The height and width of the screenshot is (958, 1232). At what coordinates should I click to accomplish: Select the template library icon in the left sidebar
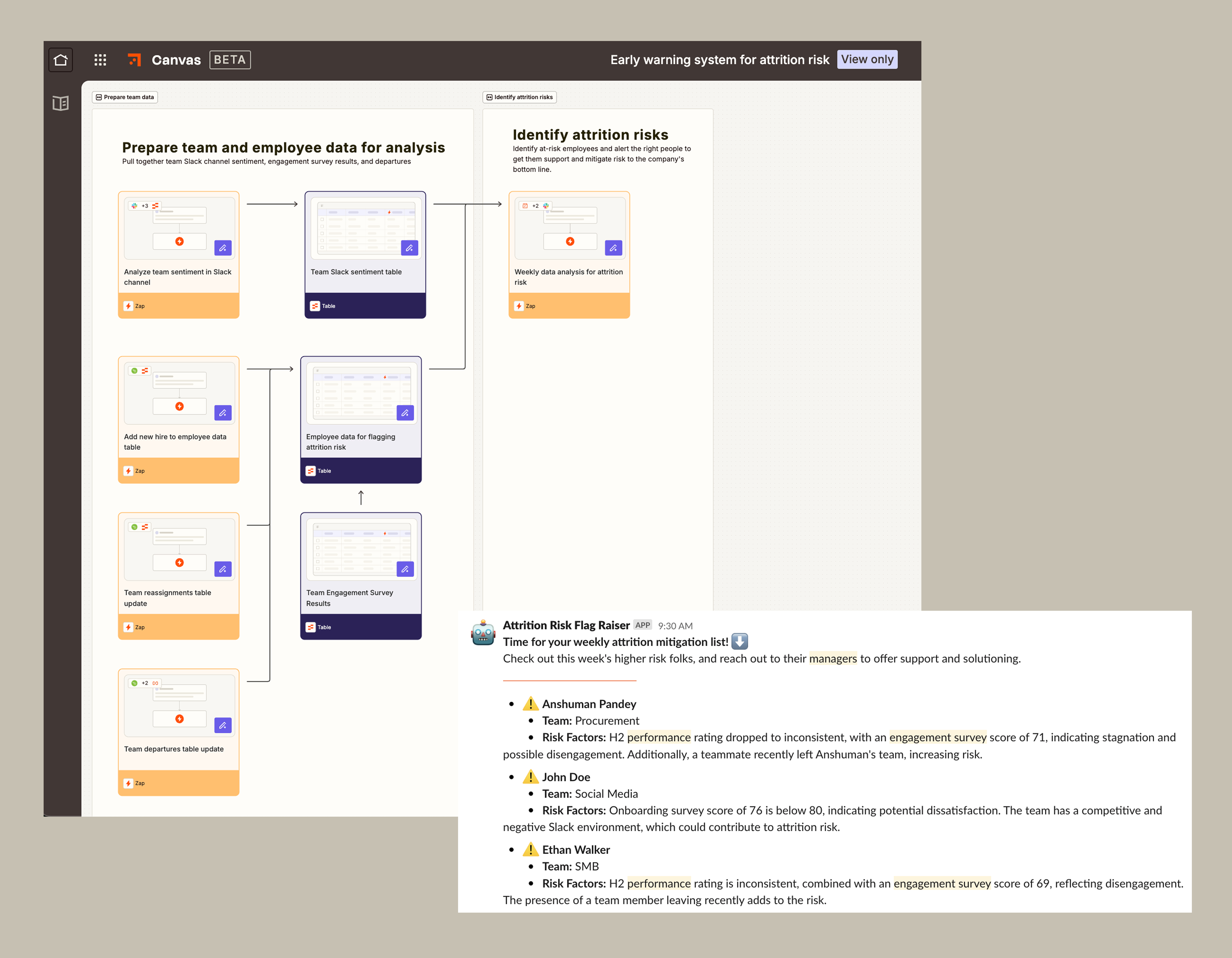[x=60, y=103]
